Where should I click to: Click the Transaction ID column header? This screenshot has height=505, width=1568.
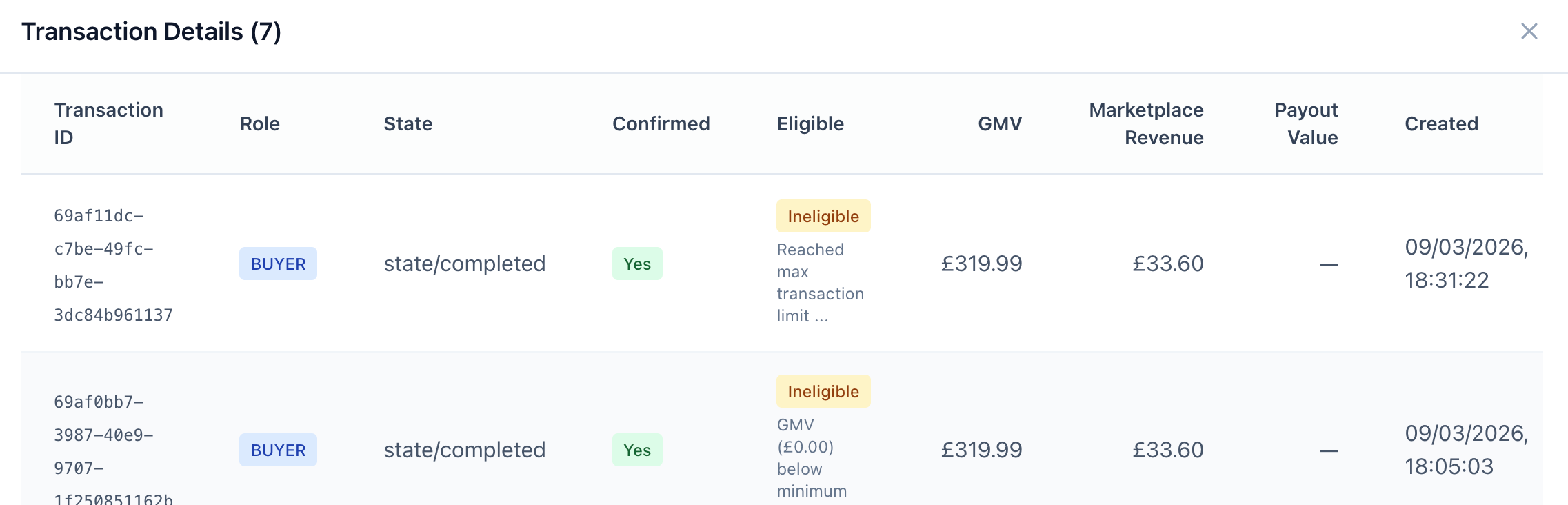pos(109,123)
